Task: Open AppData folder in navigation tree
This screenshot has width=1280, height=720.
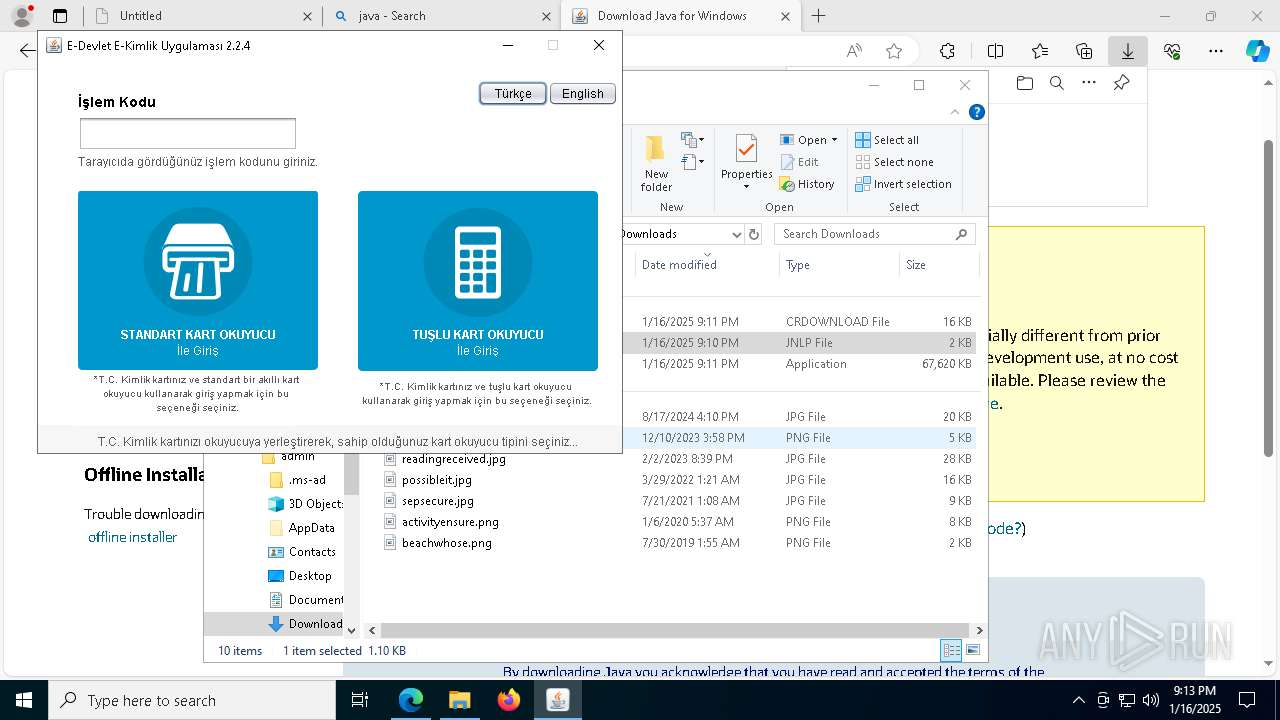Action: point(302,528)
